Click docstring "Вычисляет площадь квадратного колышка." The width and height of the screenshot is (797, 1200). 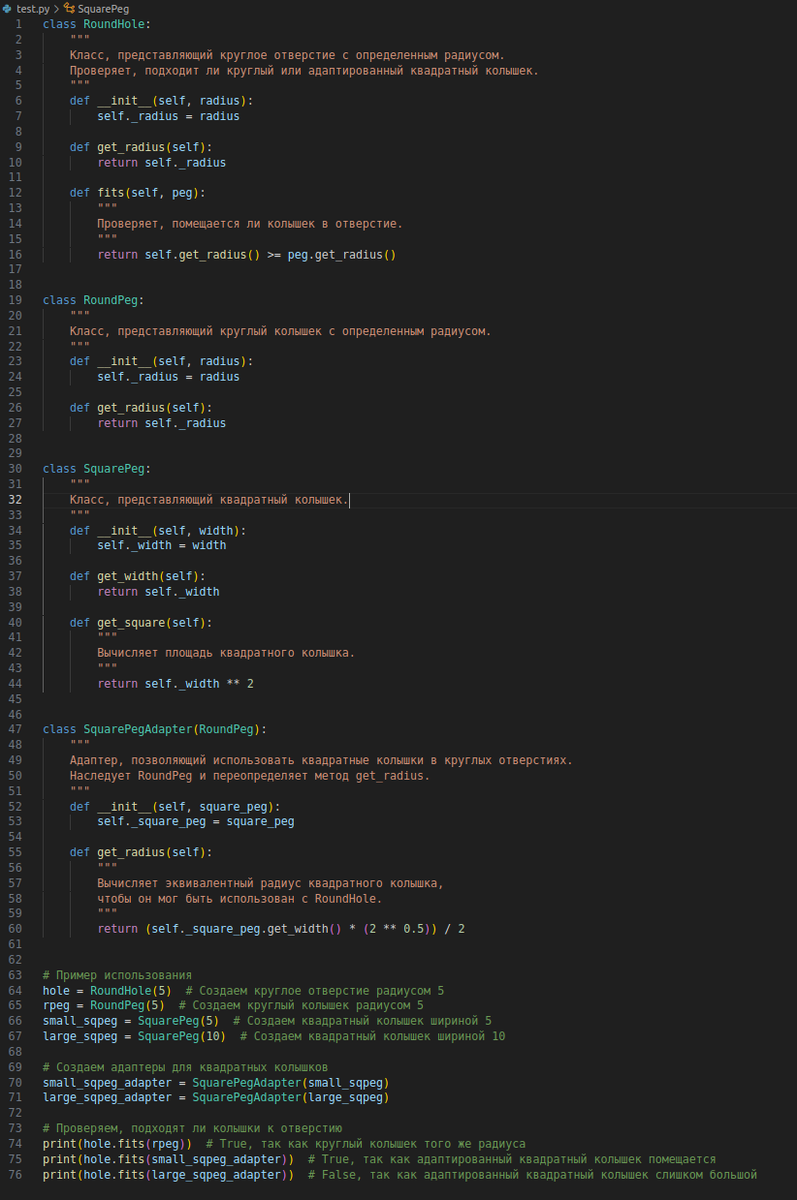pyautogui.click(x=226, y=653)
